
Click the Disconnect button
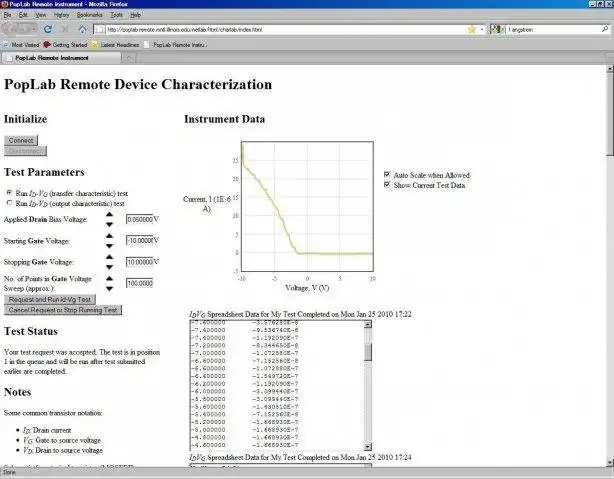(x=25, y=151)
